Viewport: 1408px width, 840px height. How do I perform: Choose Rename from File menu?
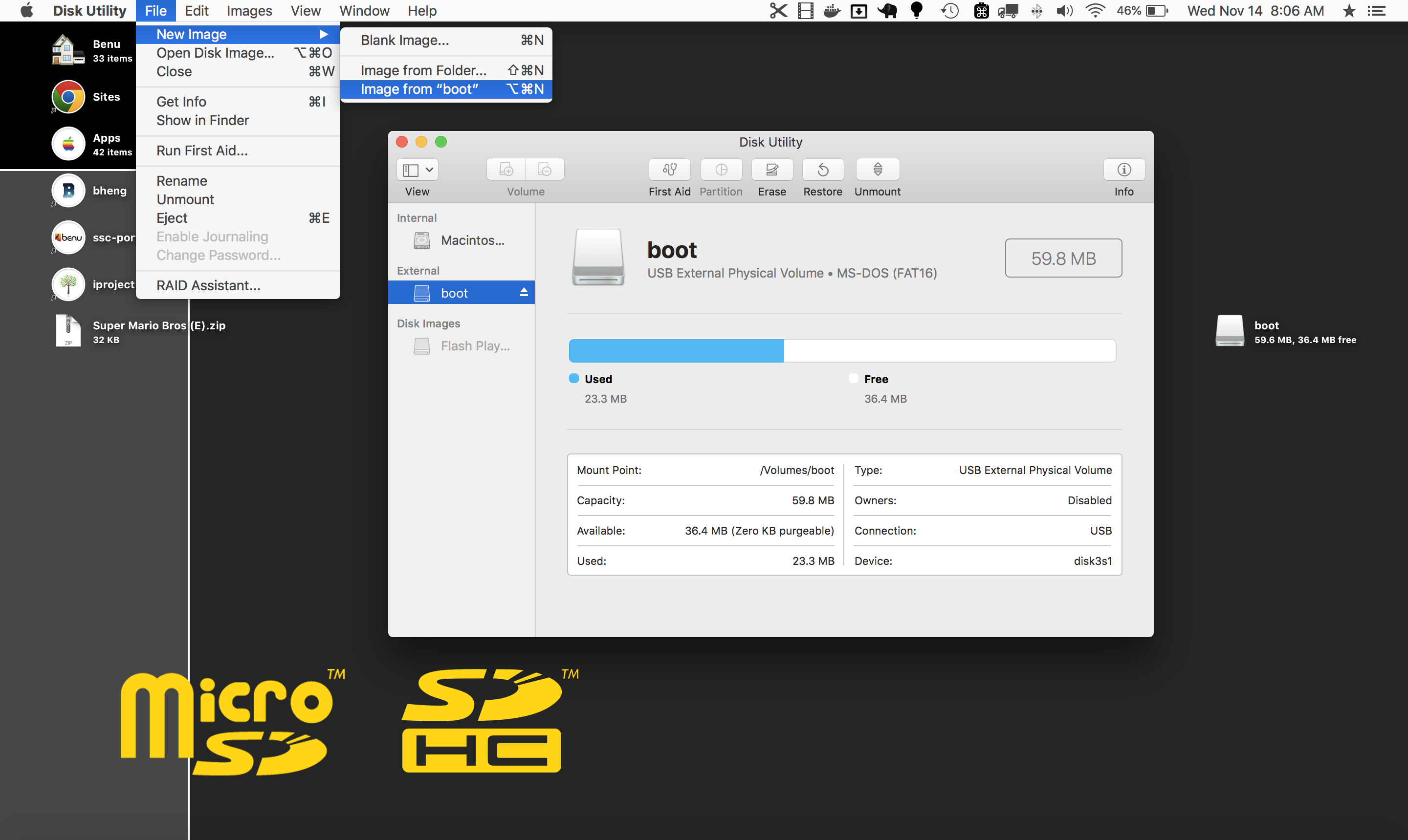pos(238,181)
